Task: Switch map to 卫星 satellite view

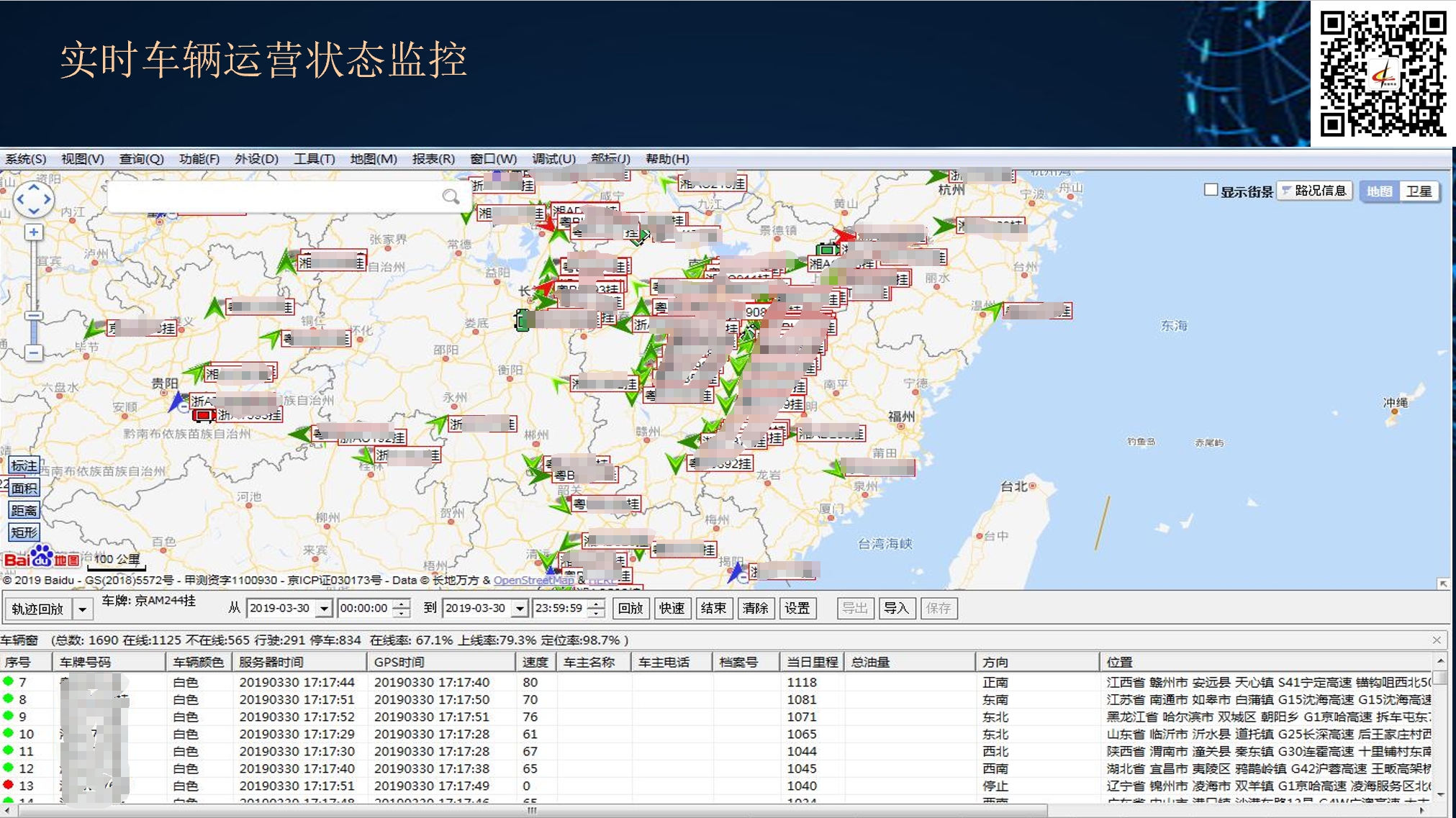Action: point(1419,191)
